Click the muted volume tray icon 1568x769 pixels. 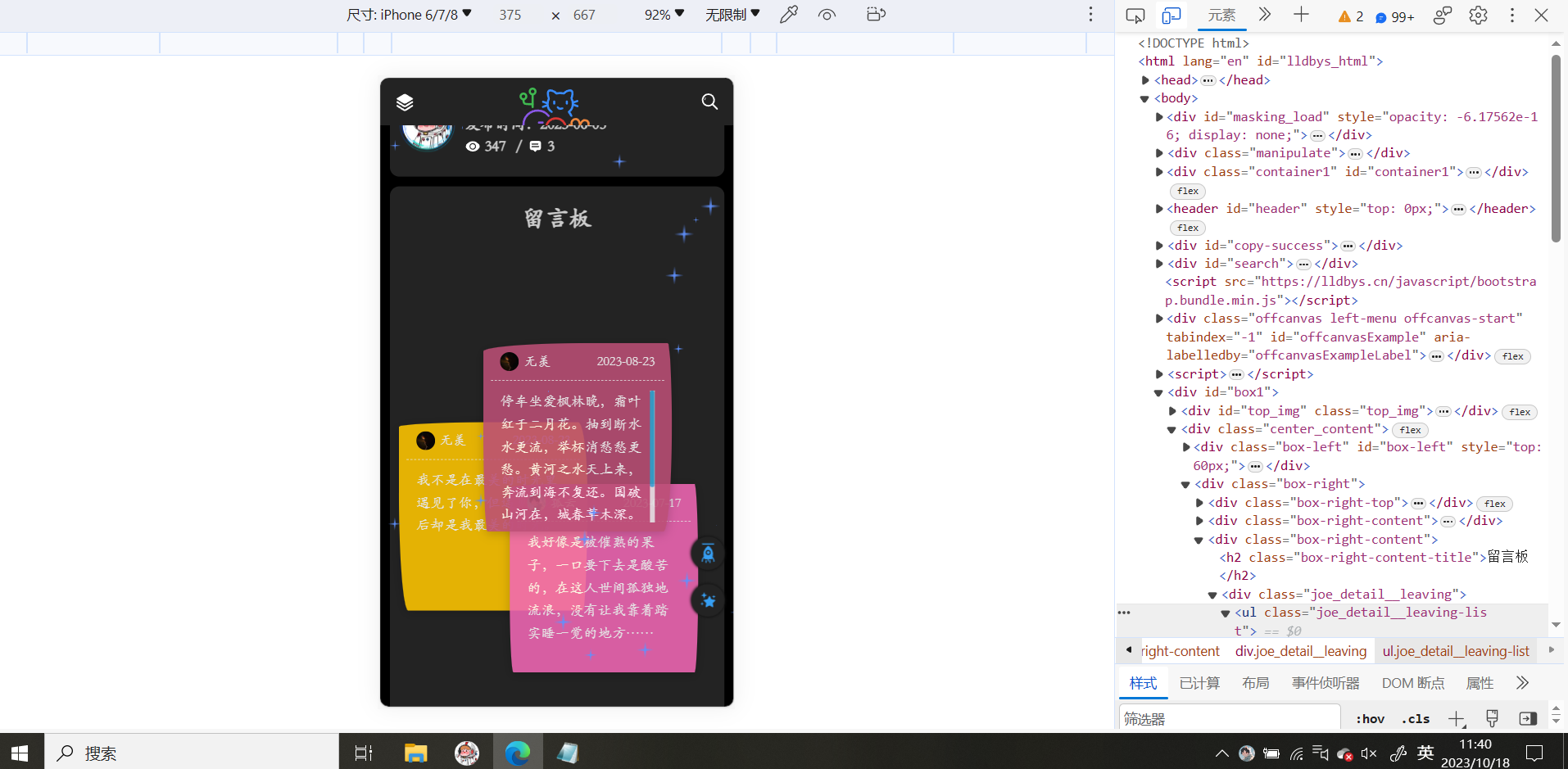(x=1369, y=753)
